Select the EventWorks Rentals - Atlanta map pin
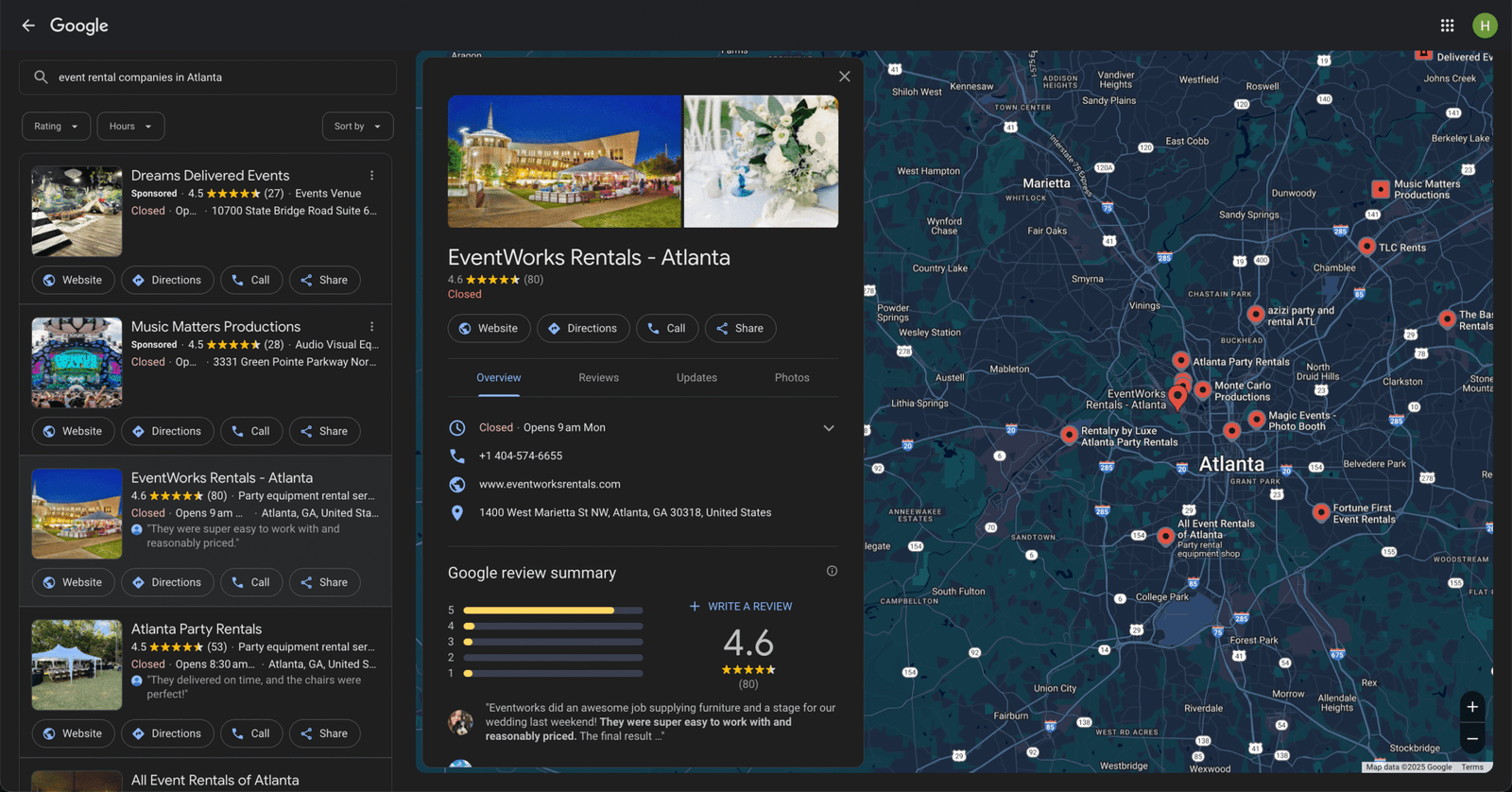The width and height of the screenshot is (1512, 792). pyautogui.click(x=1177, y=397)
